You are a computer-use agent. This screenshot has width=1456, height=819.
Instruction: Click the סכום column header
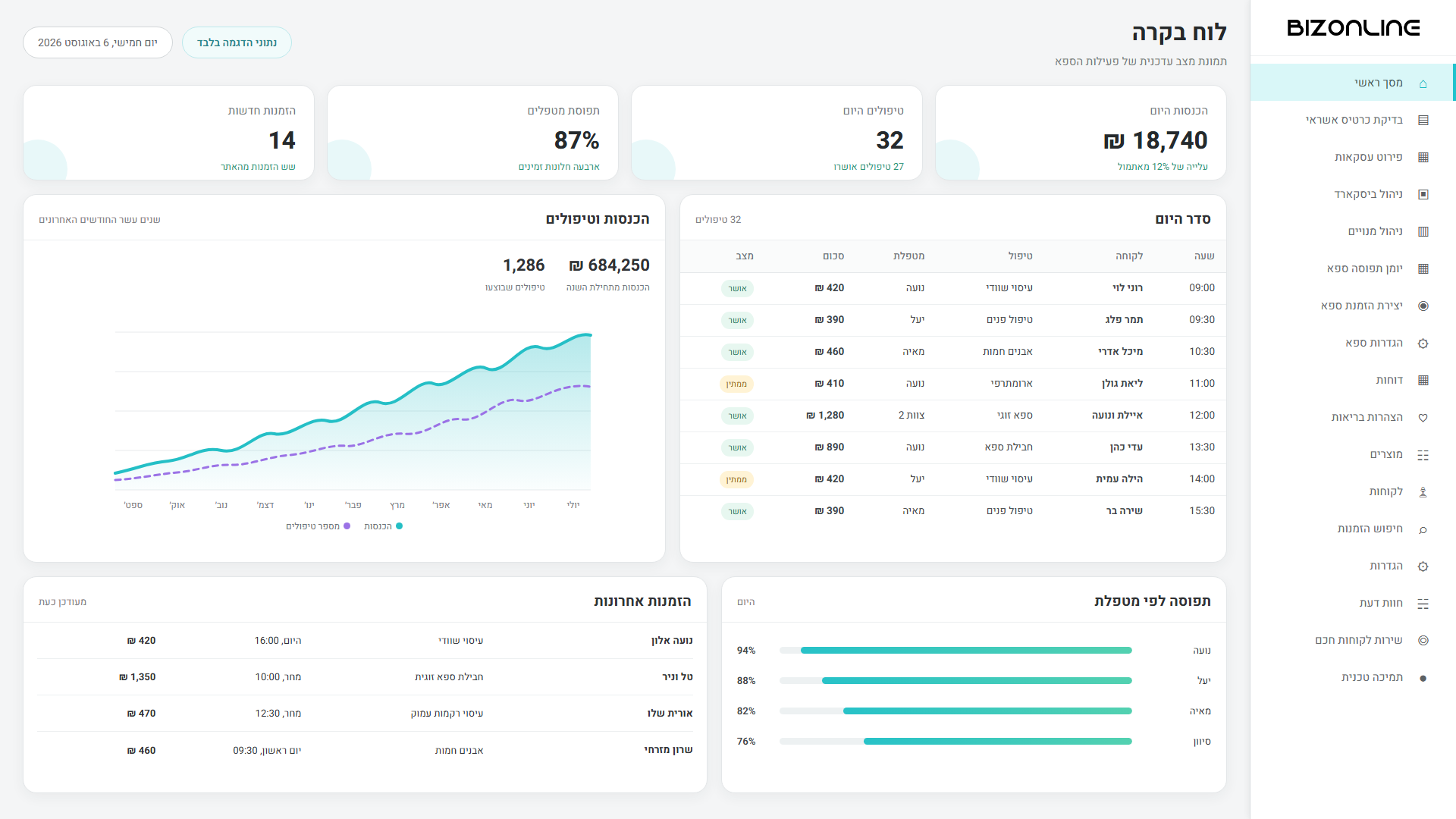(833, 256)
